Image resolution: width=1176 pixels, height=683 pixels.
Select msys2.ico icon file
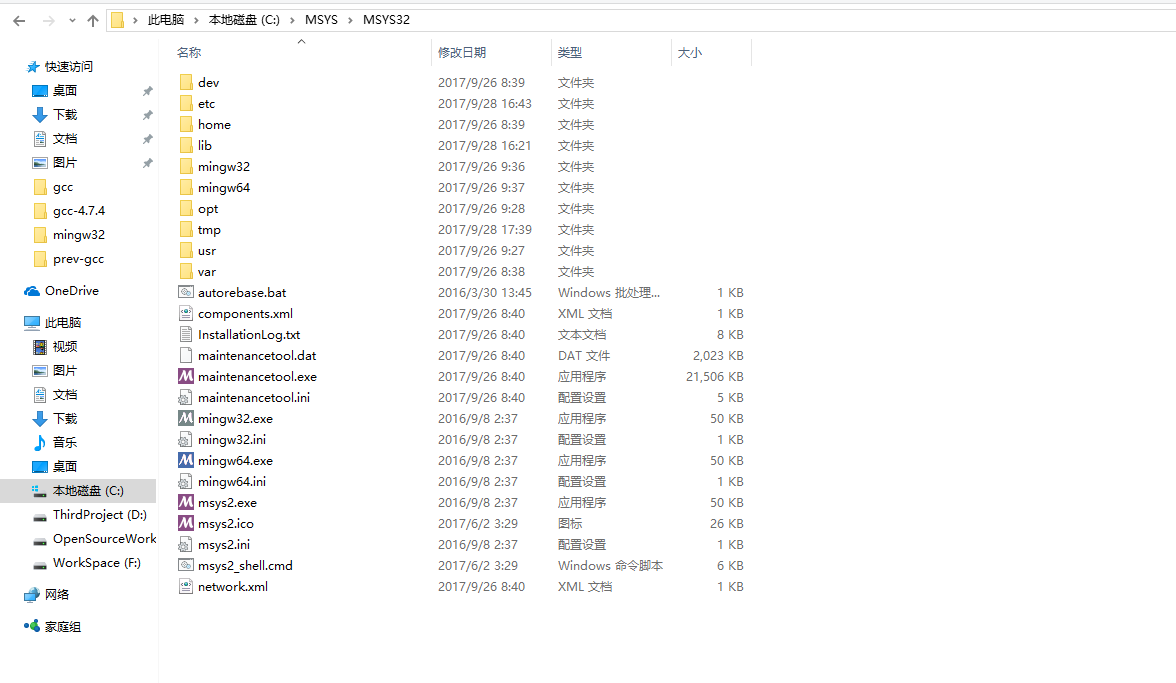(186, 523)
